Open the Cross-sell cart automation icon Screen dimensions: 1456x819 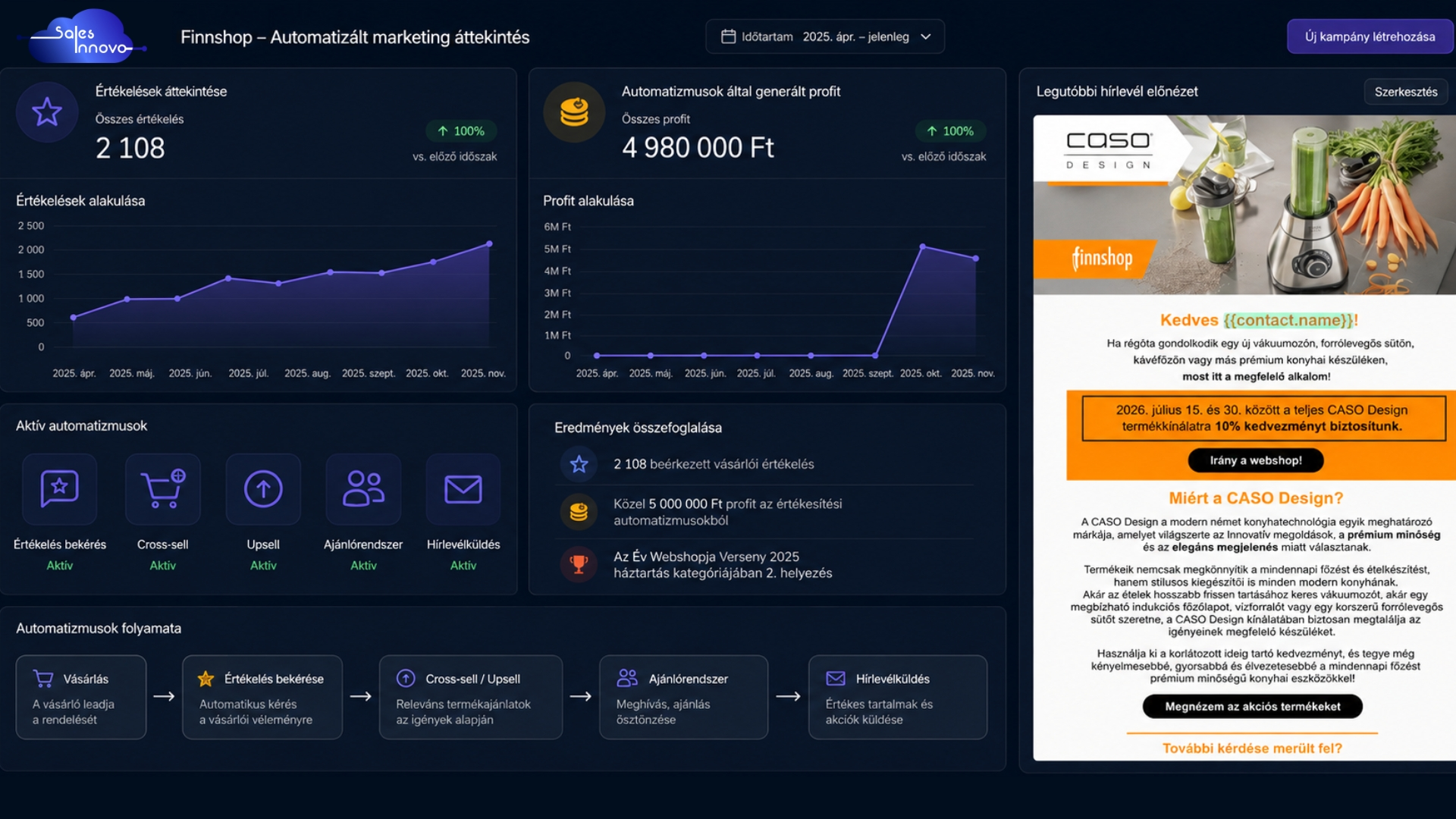pos(162,489)
